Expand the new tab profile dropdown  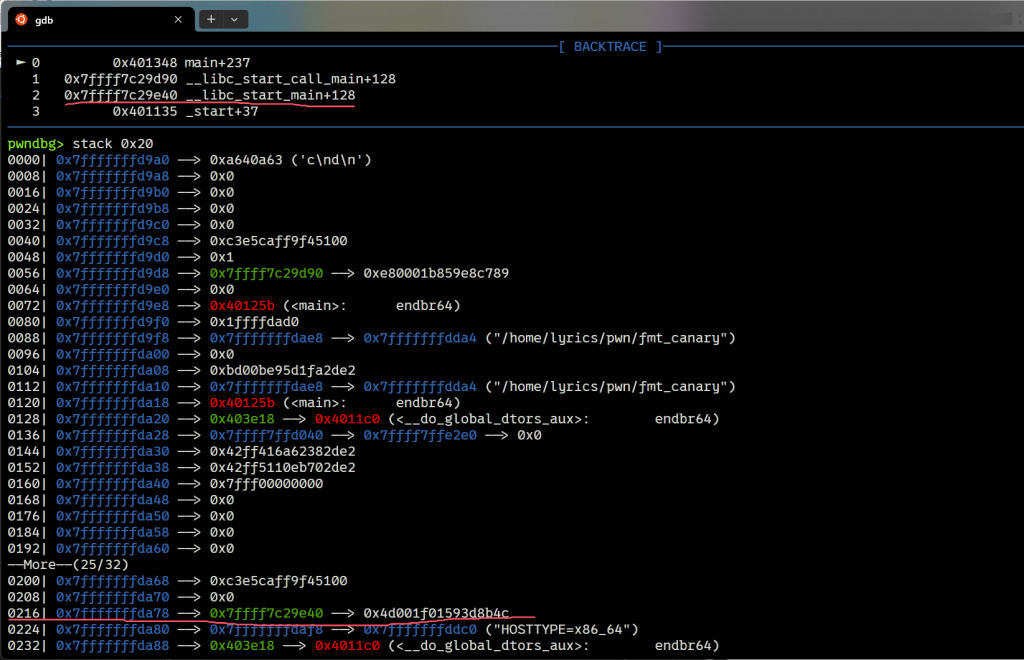coord(235,19)
